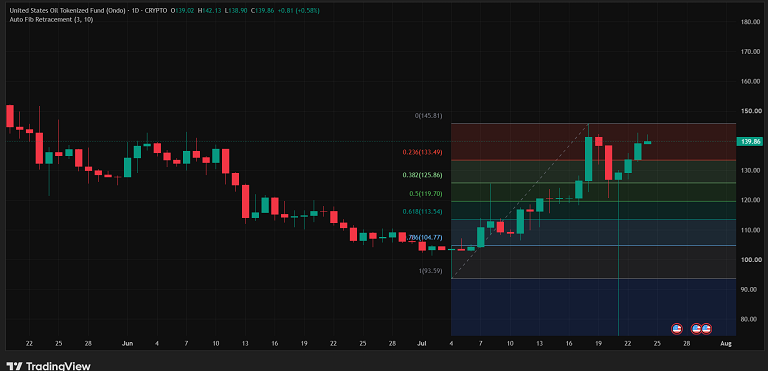768x371 pixels.
Task: Click the 110.00 price axis label
Action: 751,230
